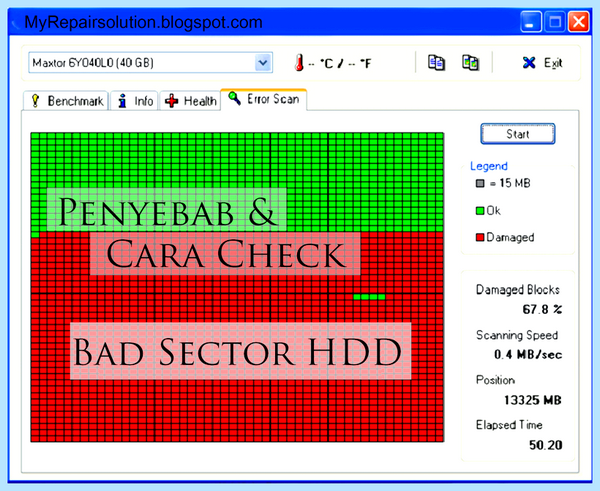Open the Info tab
This screenshot has width=600, height=491.
point(134,101)
